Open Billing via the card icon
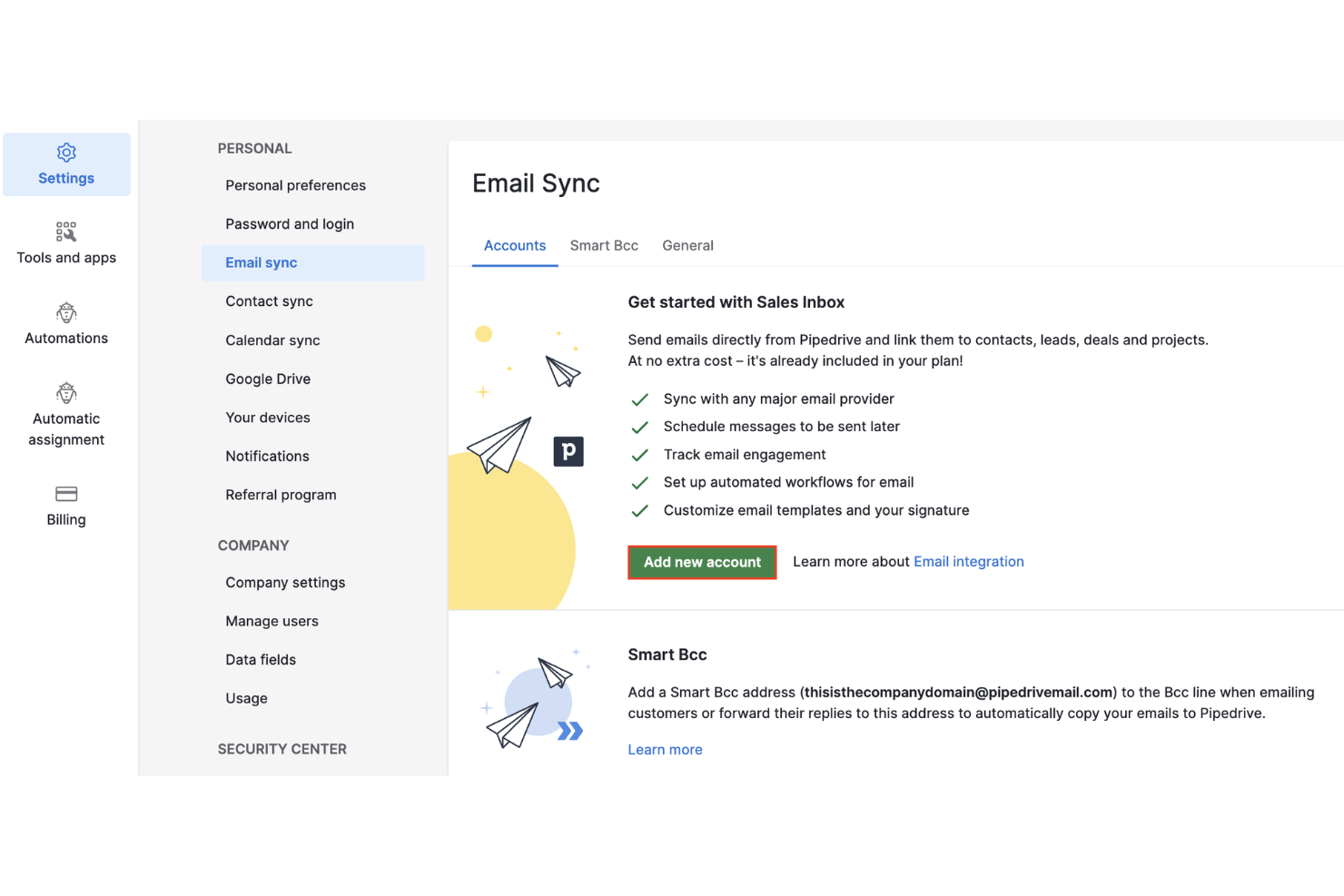The width and height of the screenshot is (1344, 896). click(x=65, y=505)
